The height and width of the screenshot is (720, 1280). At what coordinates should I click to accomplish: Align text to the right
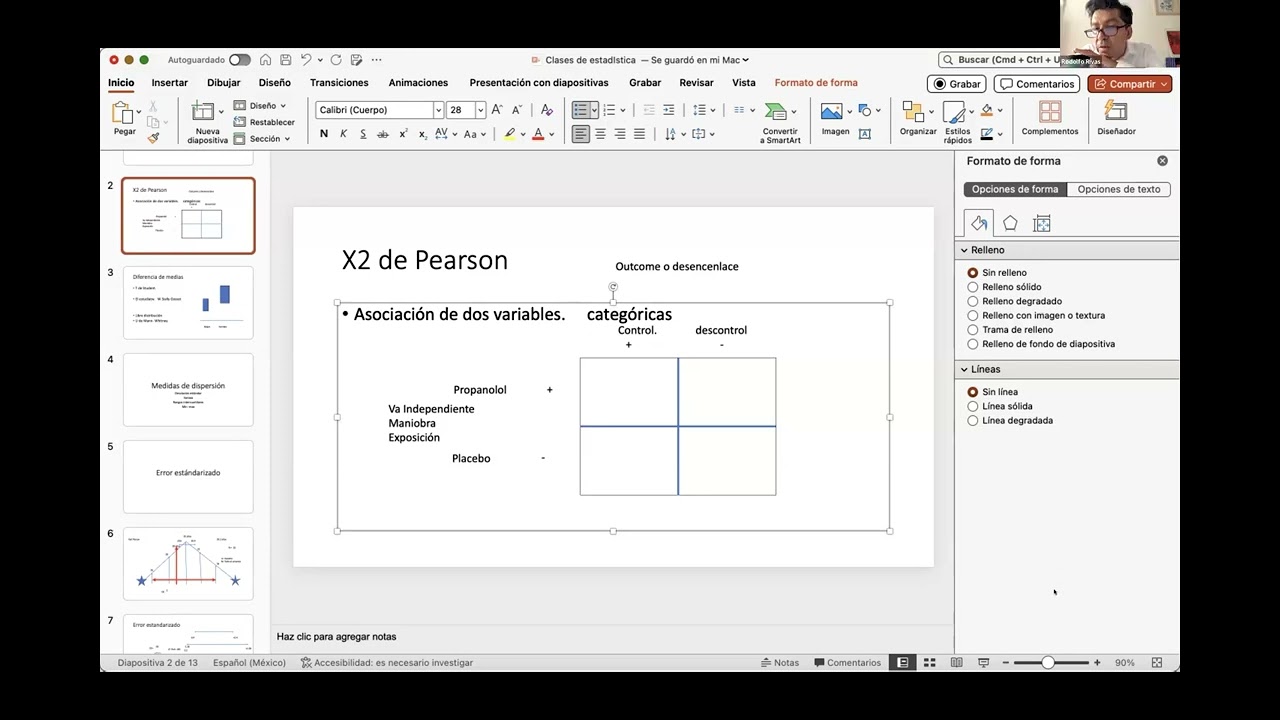[620, 134]
